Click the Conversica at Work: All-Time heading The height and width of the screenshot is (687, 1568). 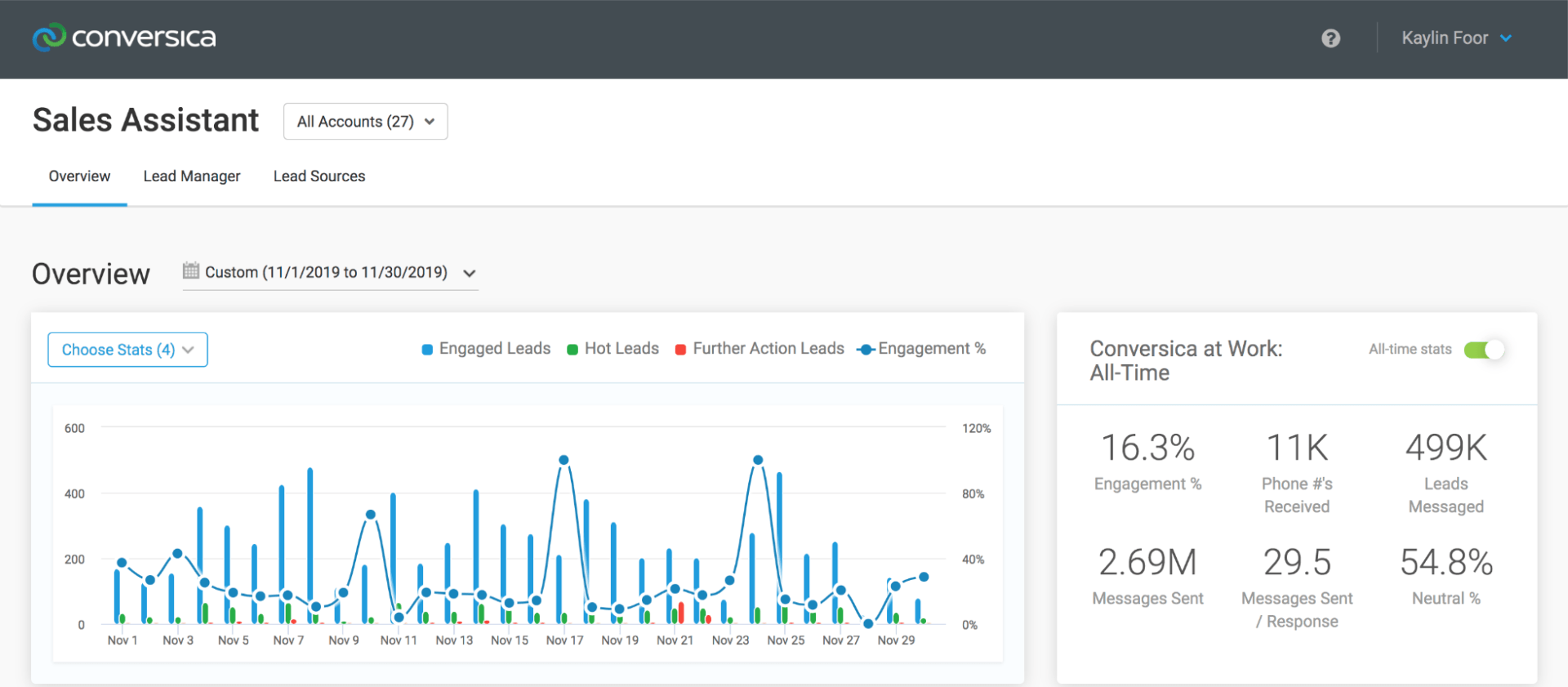(x=1186, y=360)
